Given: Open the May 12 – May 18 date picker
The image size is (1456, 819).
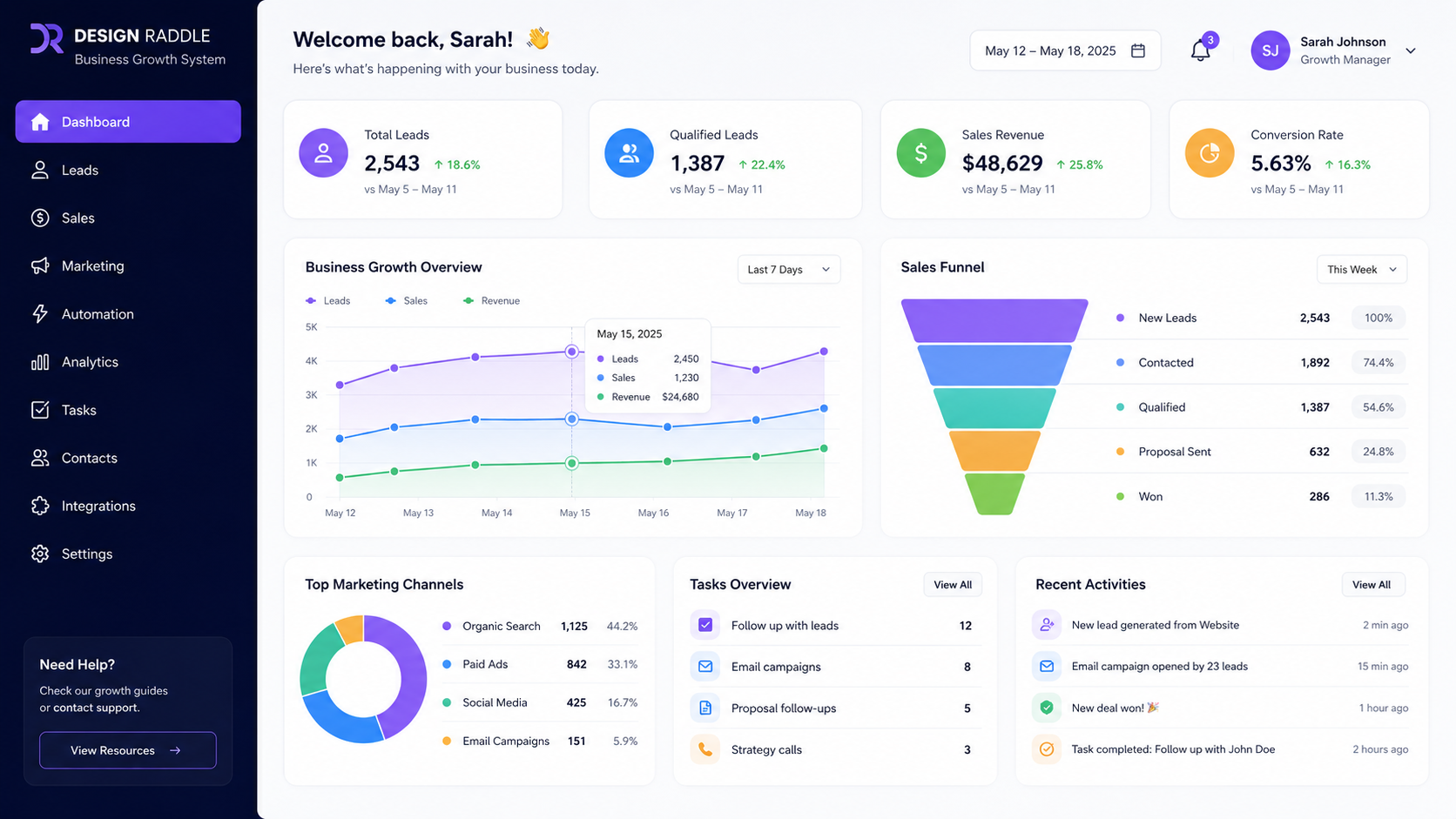Looking at the screenshot, I should click(1065, 50).
